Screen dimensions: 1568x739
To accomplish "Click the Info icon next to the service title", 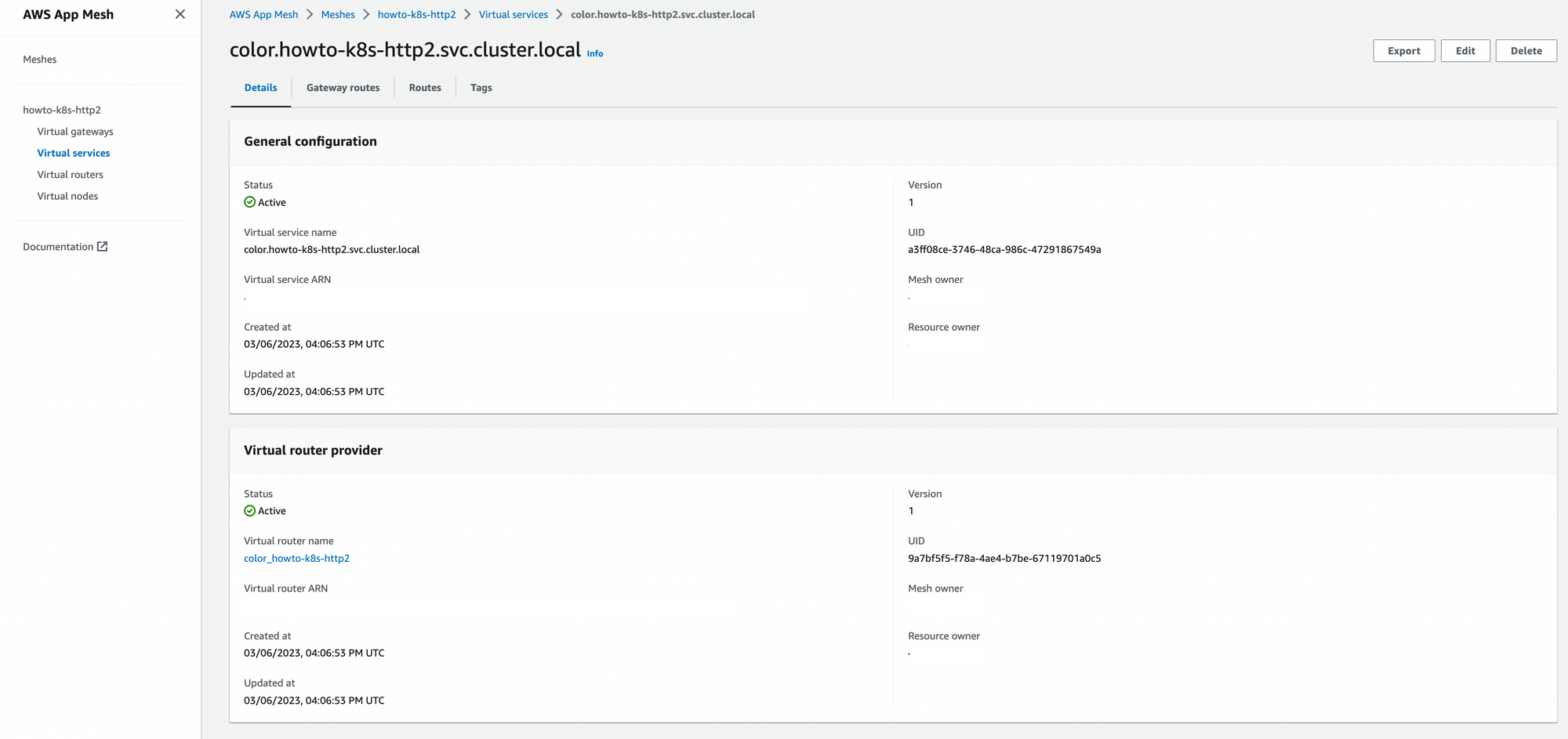I will 595,53.
